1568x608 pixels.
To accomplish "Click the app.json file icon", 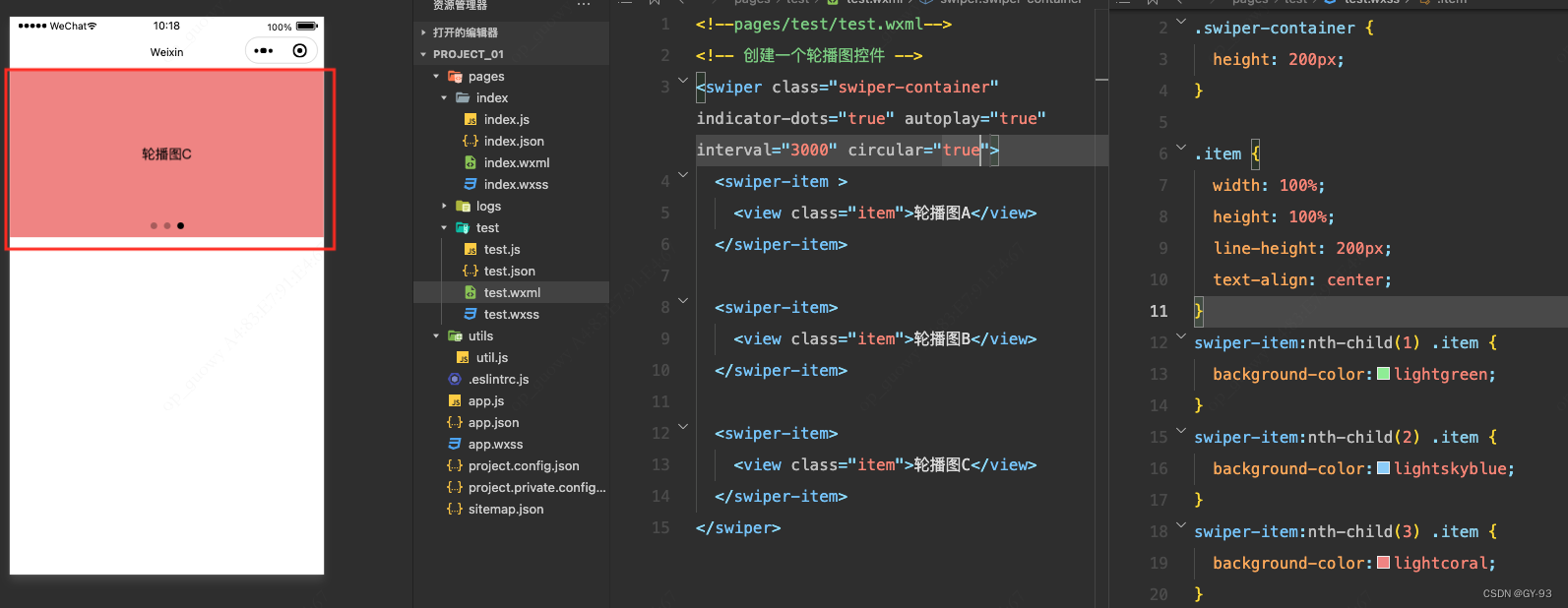I will pyautogui.click(x=455, y=422).
